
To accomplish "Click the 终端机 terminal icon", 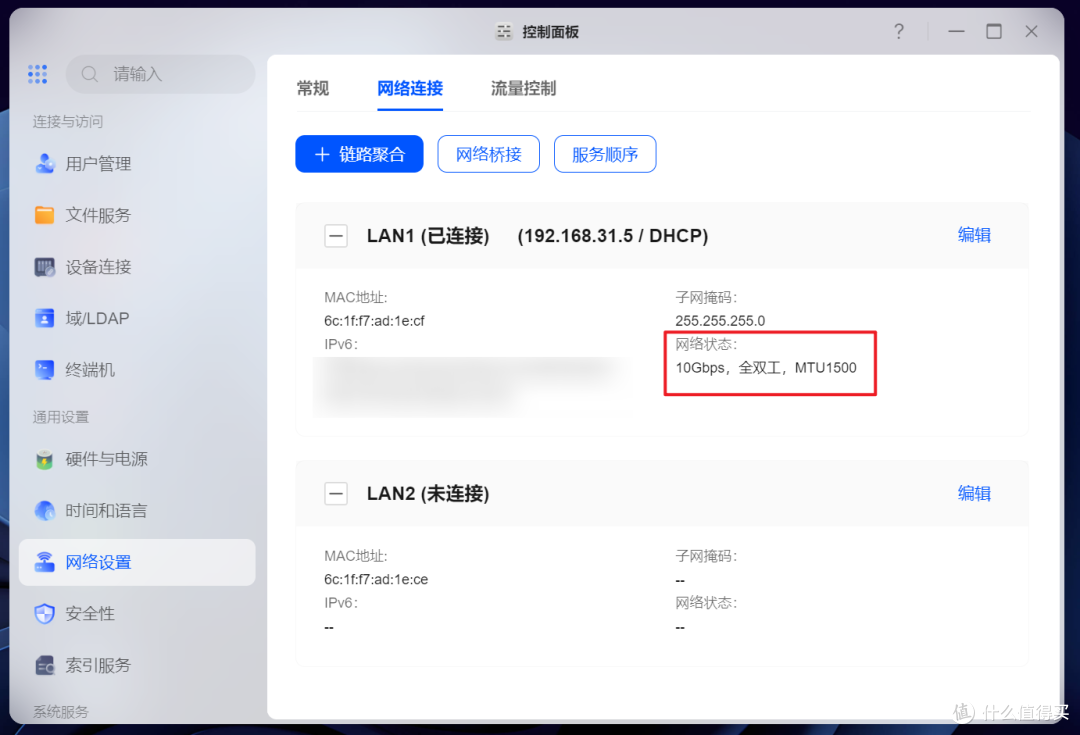I will (x=45, y=370).
